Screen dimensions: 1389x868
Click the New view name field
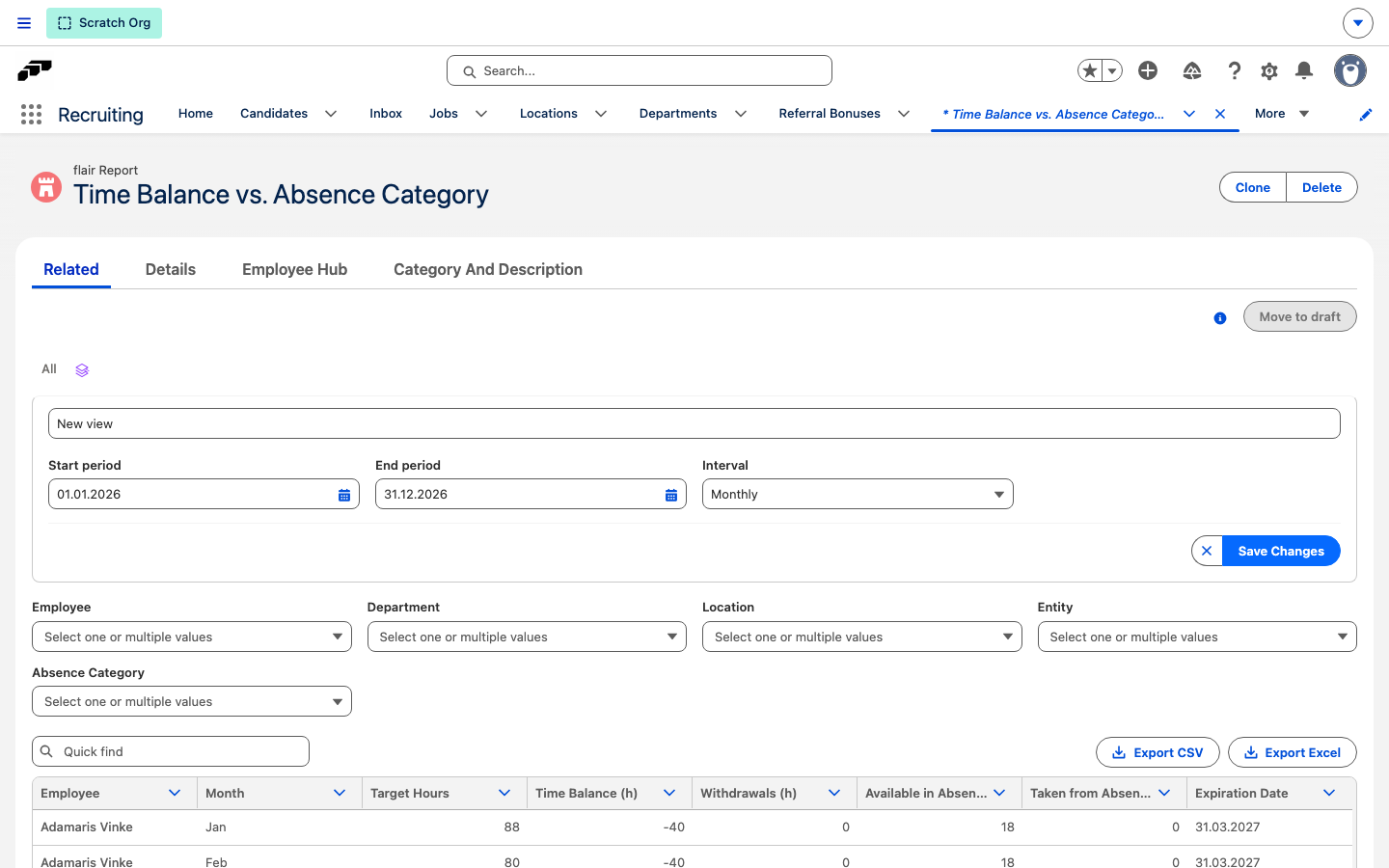point(694,423)
